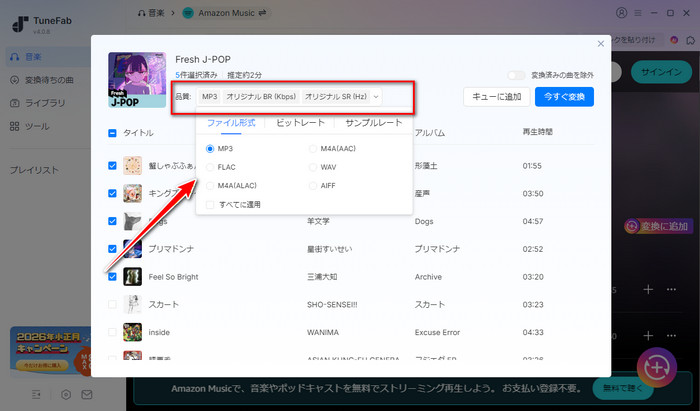Click the 星街すいせい artist text
700x411 pixels.
329,249
